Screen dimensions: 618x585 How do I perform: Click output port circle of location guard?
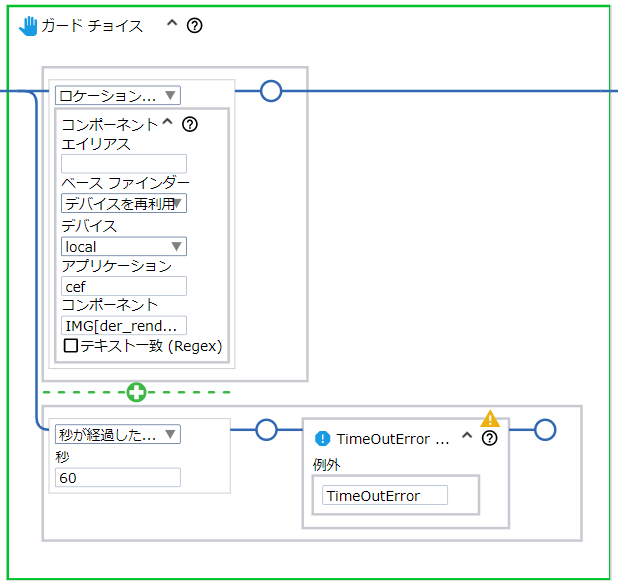tap(270, 92)
